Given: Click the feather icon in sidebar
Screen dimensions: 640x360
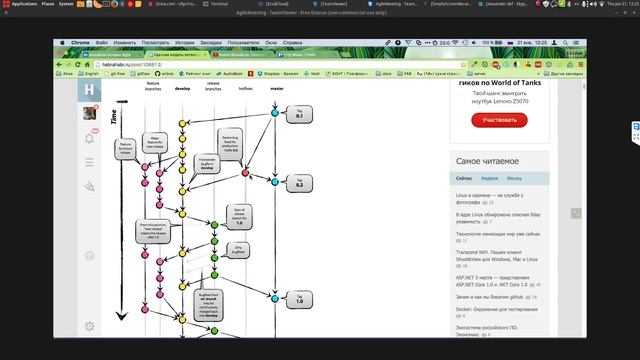Looking at the screenshot, I should click(x=89, y=187).
